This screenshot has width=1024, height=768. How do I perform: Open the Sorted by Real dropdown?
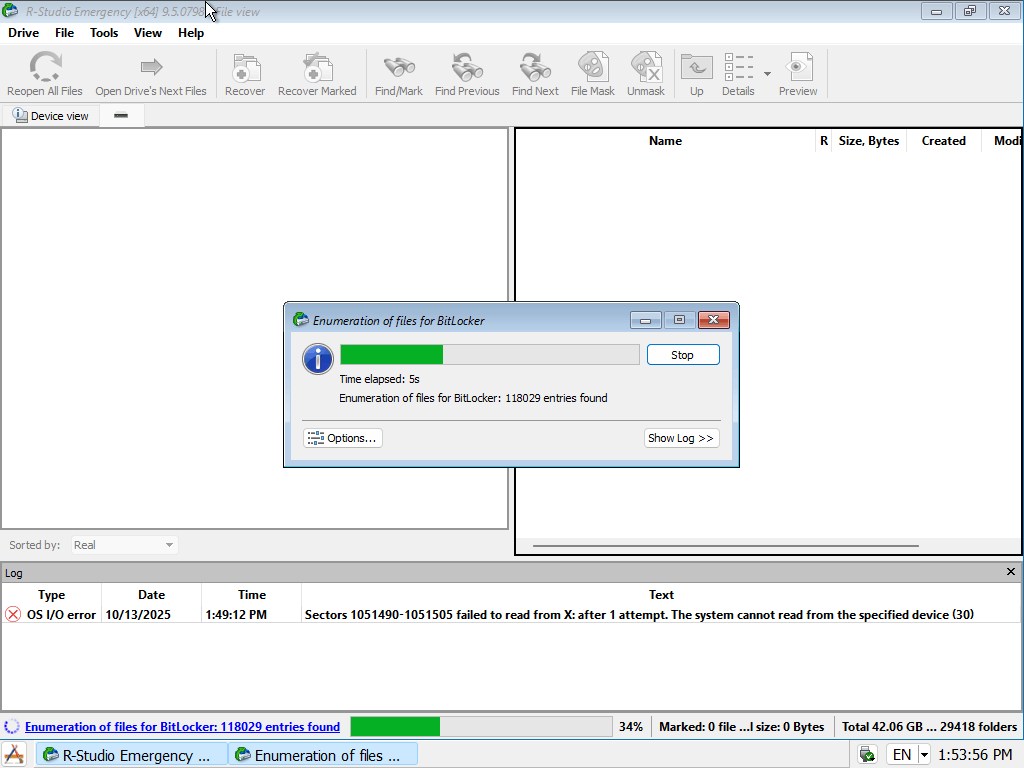click(x=124, y=545)
